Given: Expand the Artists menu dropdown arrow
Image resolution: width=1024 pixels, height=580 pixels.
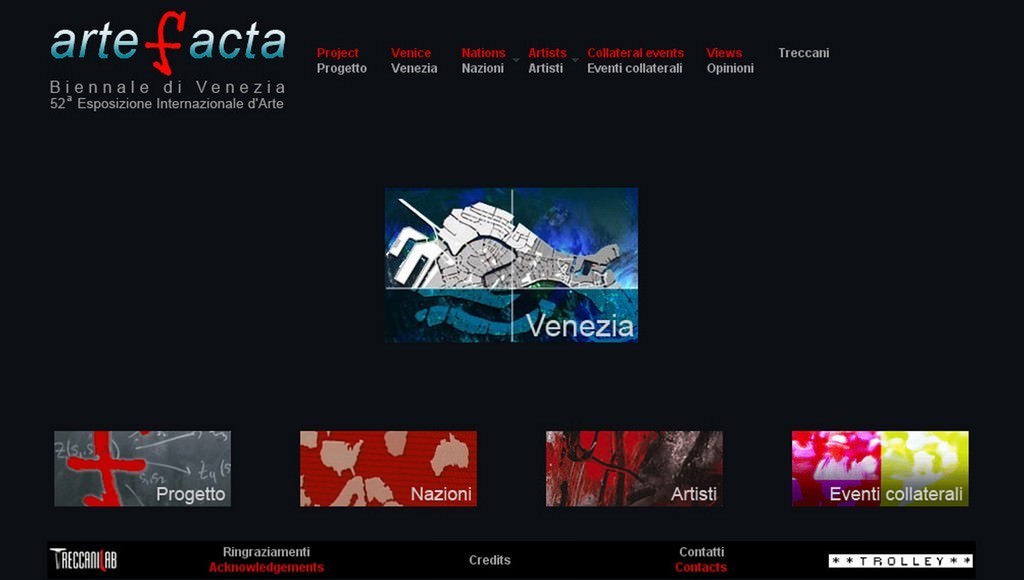Looking at the screenshot, I should pyautogui.click(x=575, y=61).
